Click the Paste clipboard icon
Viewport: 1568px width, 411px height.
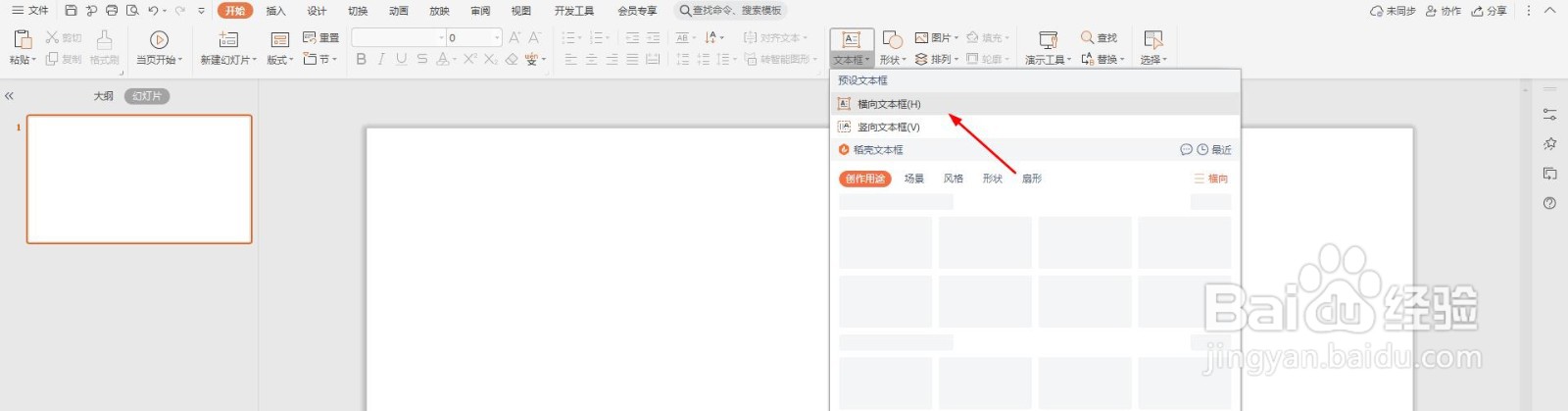coord(22,39)
